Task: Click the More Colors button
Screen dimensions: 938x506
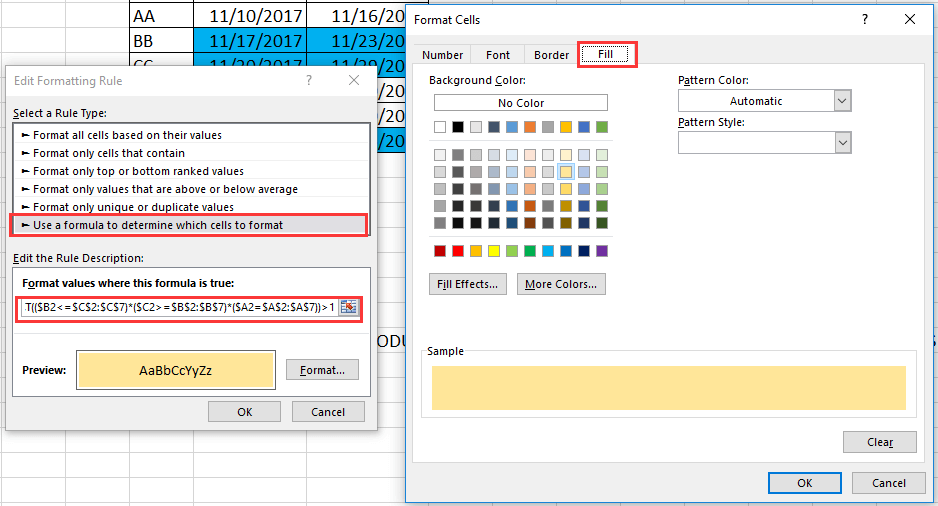Action: tap(560, 284)
